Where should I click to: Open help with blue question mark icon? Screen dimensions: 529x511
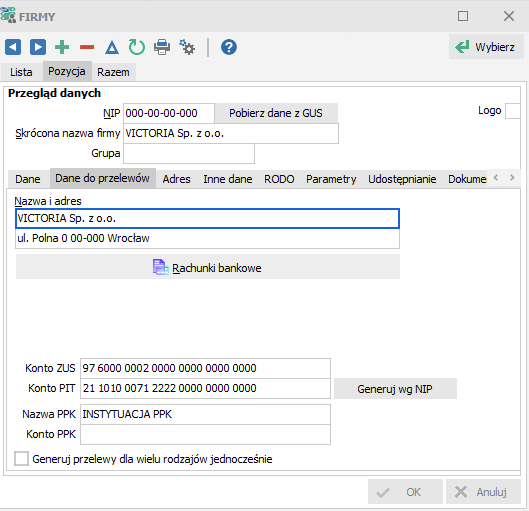click(229, 47)
